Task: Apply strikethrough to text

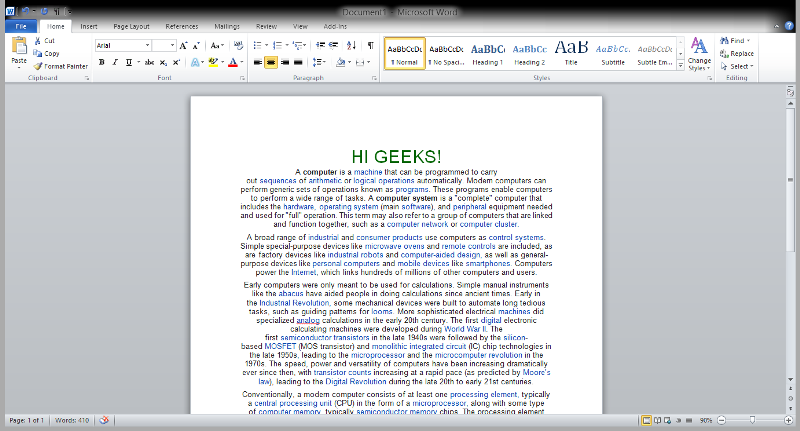Action: click(149, 62)
